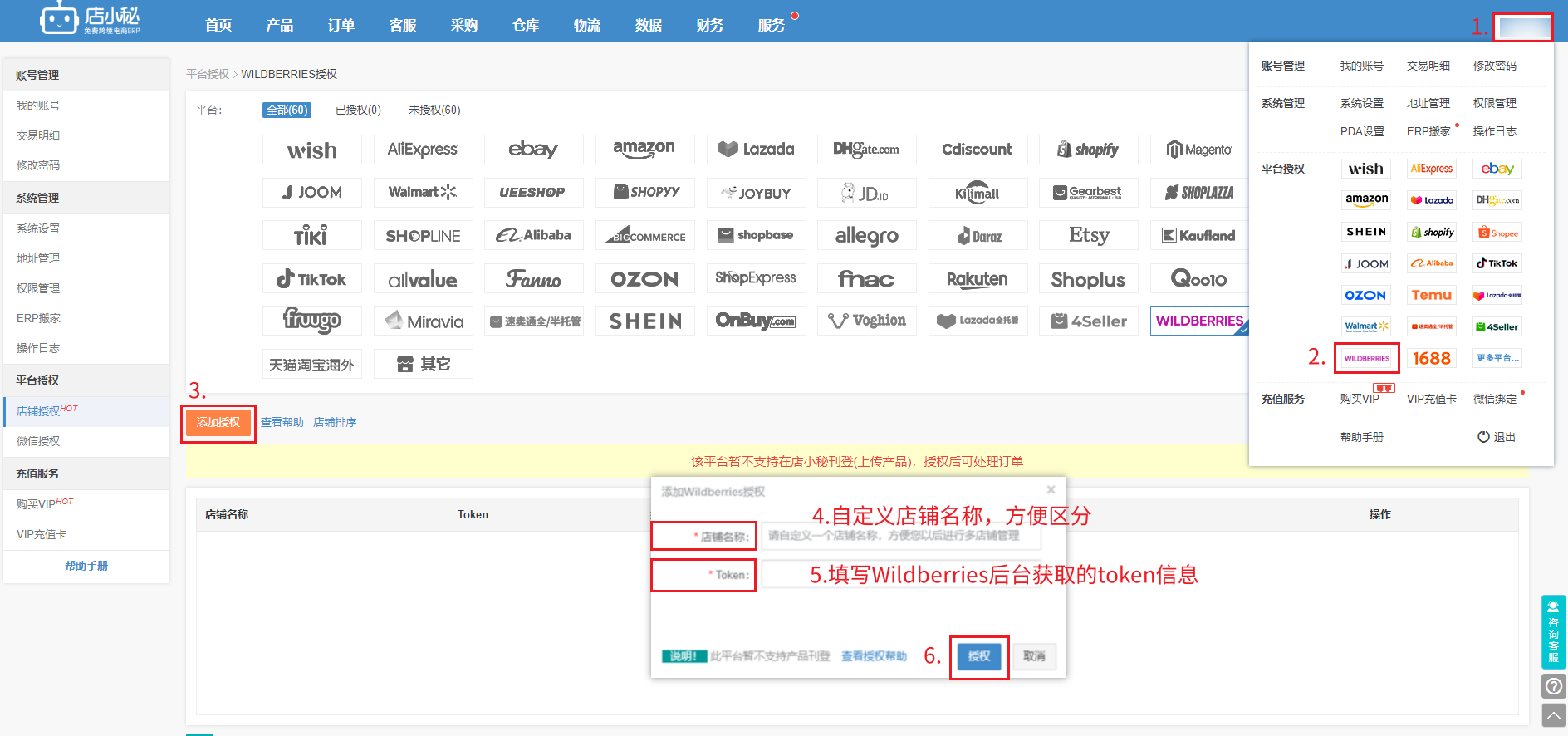
Task: Click Temu logo in dropdown panel
Action: coord(1432,295)
